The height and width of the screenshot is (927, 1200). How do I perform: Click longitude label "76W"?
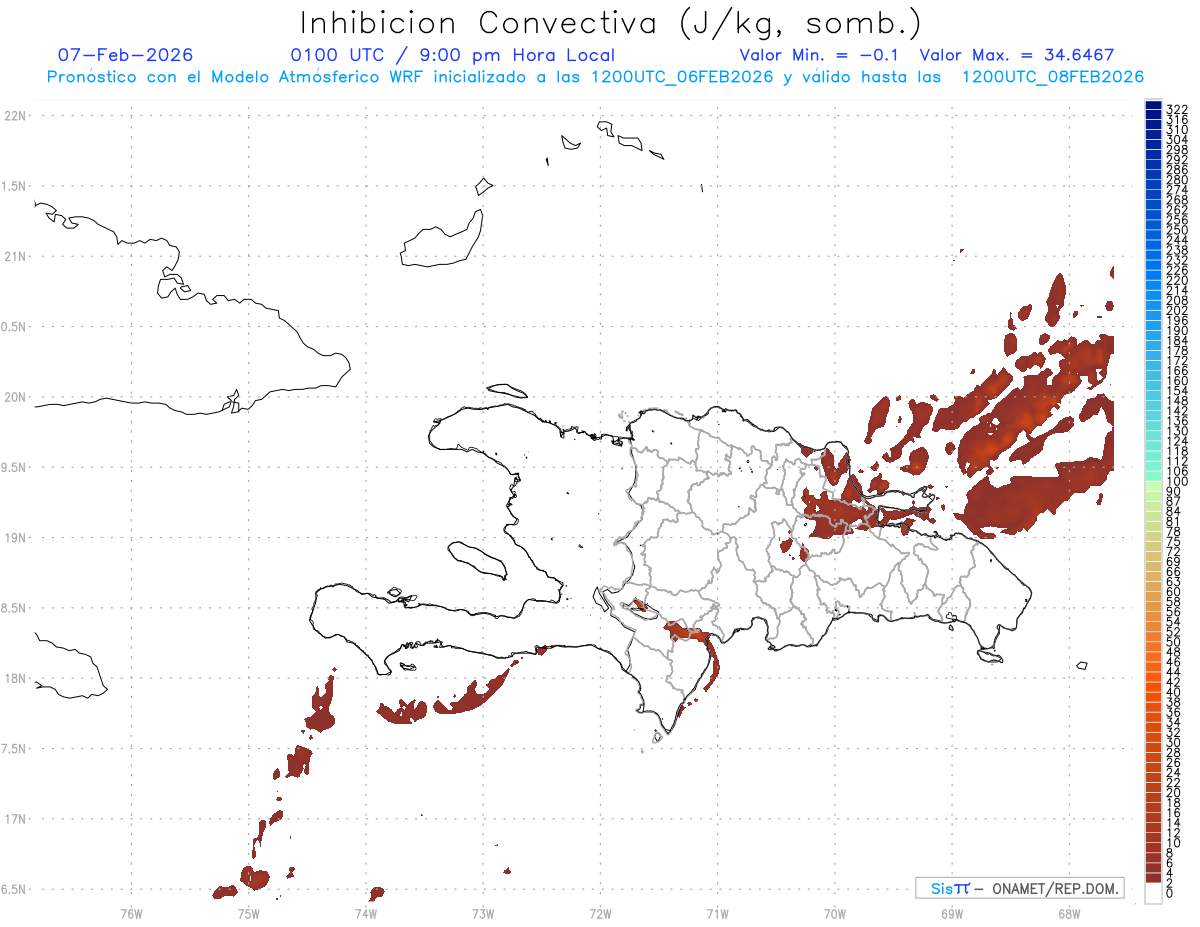coord(131,913)
